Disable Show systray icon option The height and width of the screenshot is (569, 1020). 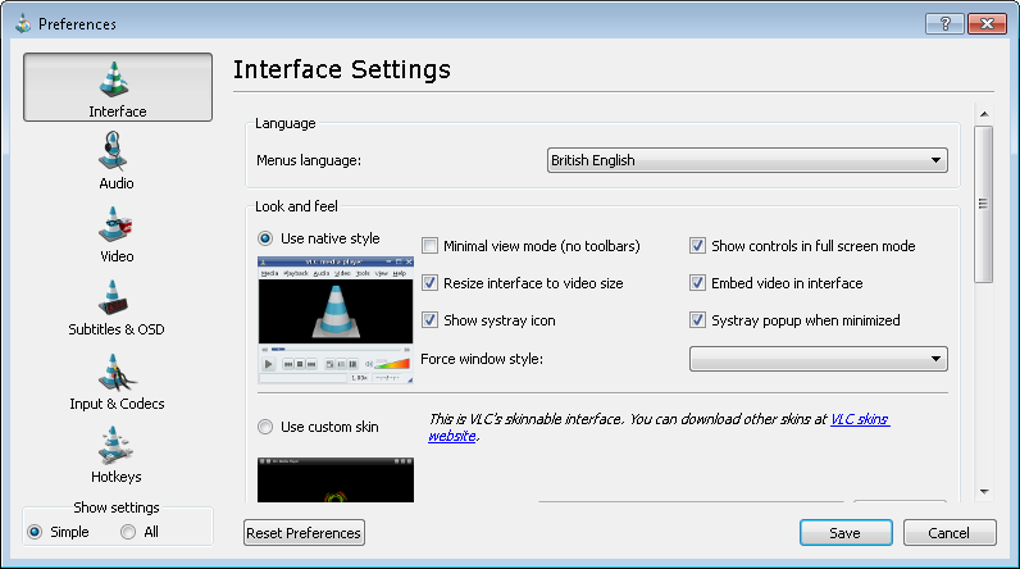point(430,320)
